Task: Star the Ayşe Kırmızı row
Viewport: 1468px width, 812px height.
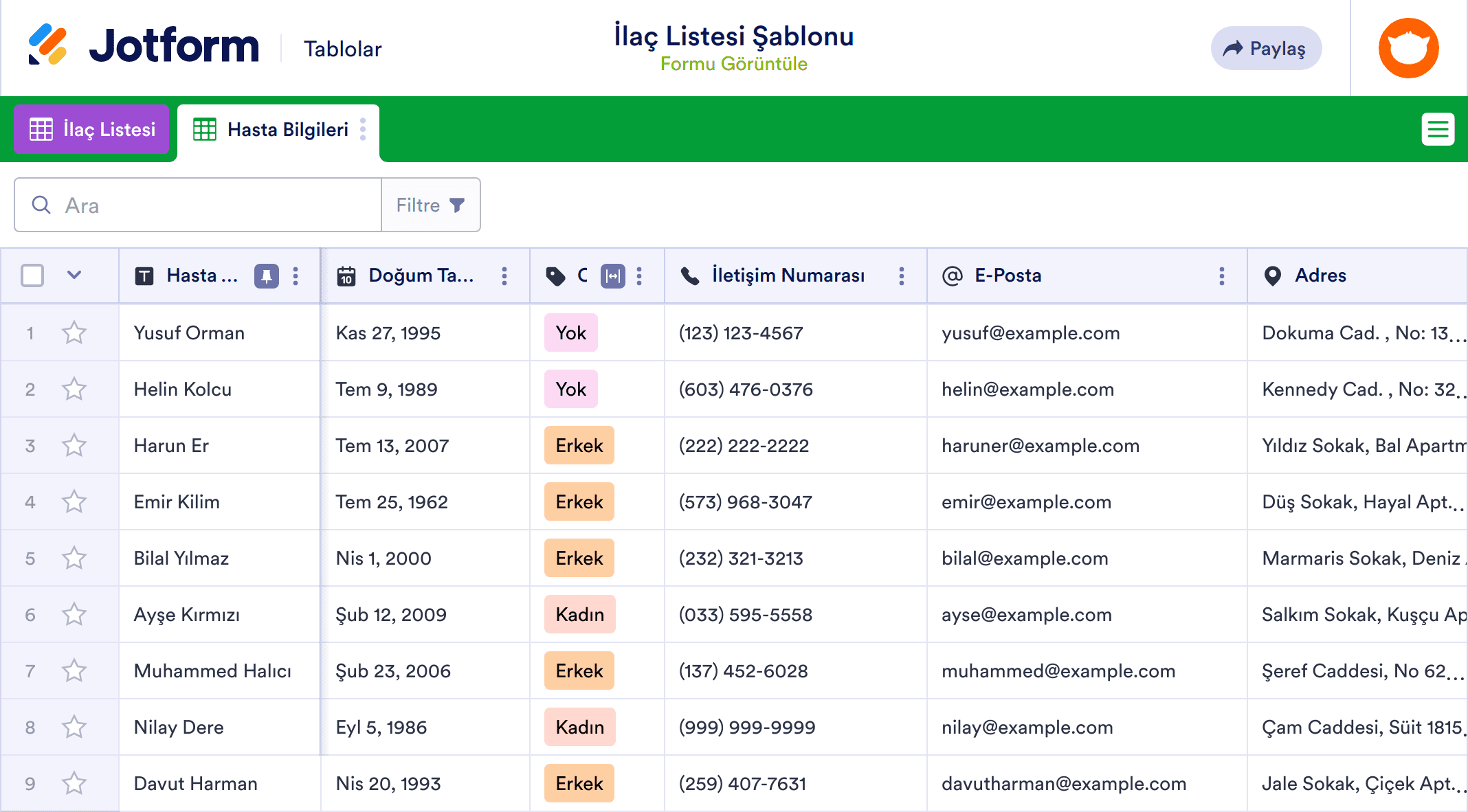Action: click(x=74, y=615)
